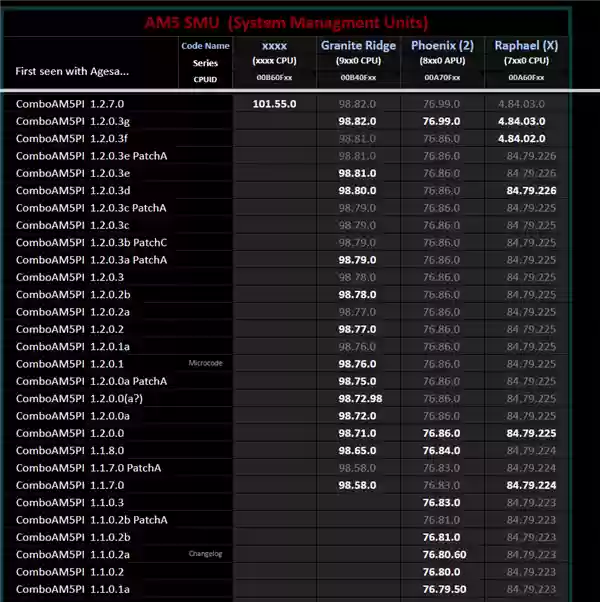Click the Raphael (X) column header

coord(526,46)
